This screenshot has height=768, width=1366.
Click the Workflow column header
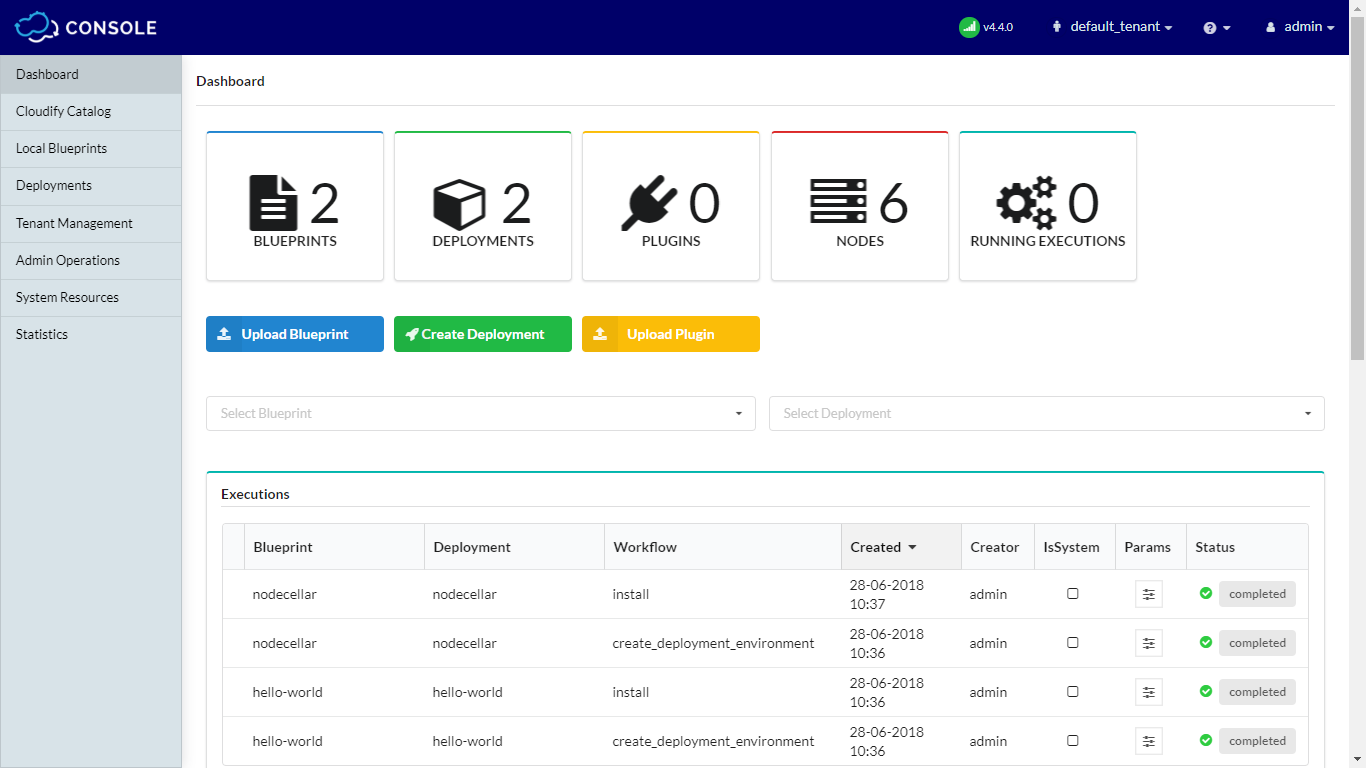[x=723, y=547]
